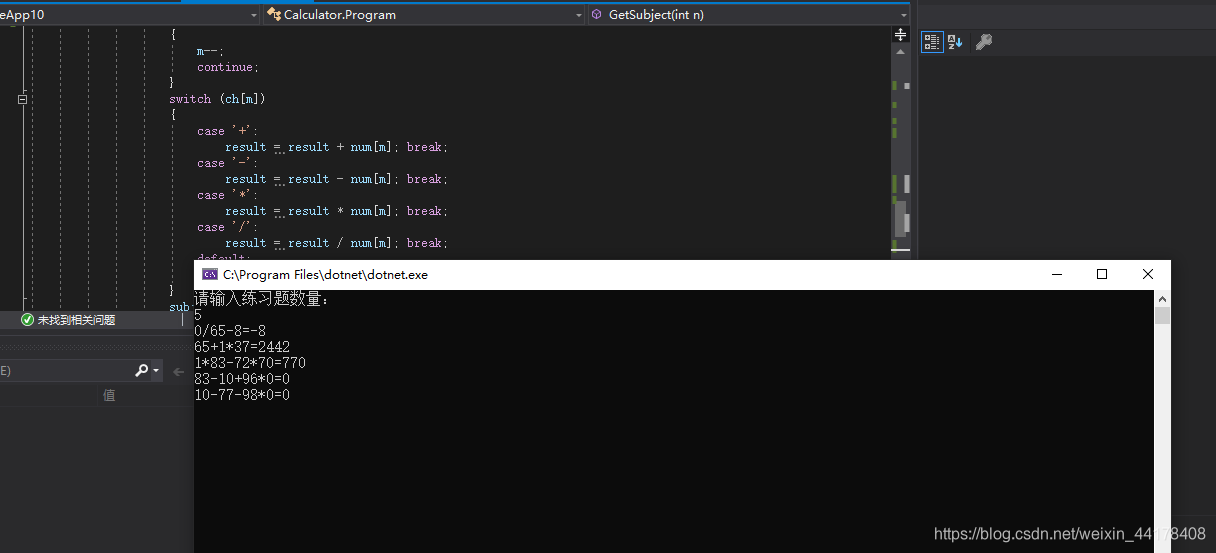Click the search input field
Screen dimensions: 1216x553
[x=65, y=370]
